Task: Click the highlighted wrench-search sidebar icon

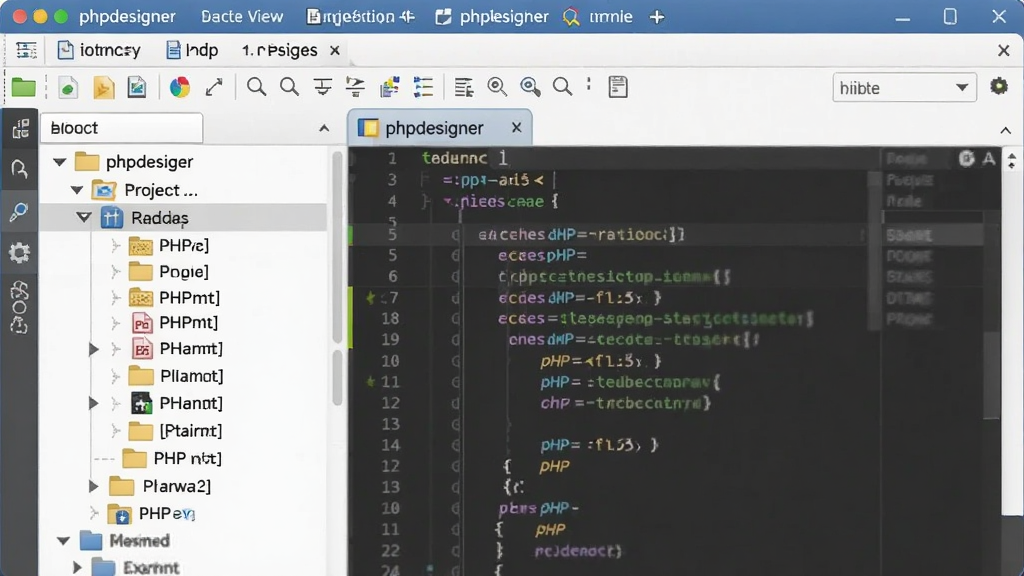Action: click(x=19, y=212)
